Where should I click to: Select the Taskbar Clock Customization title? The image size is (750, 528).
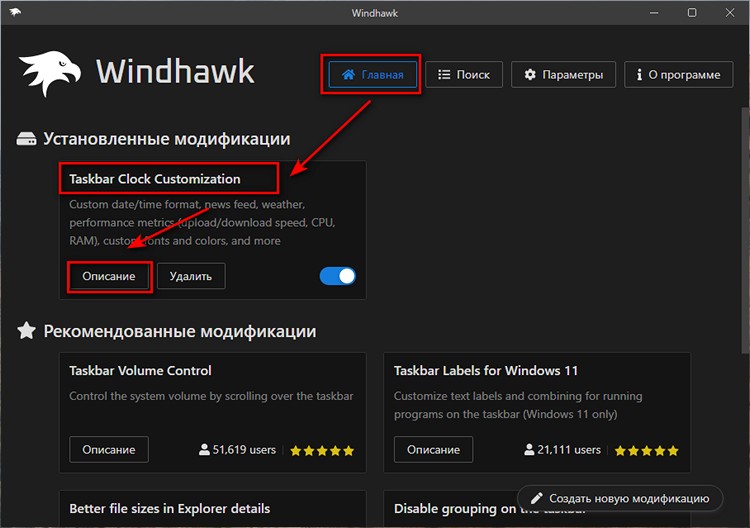[155, 179]
